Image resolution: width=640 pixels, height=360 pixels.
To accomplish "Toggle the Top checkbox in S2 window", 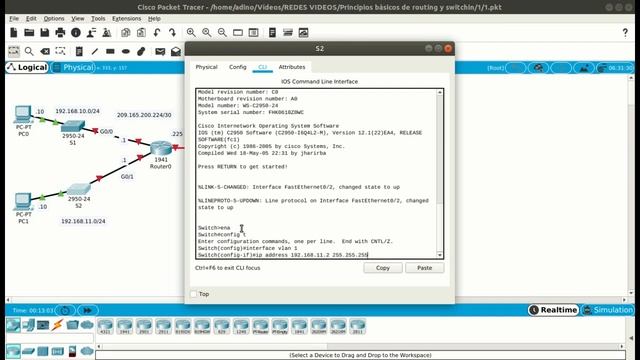I will tap(194, 294).
